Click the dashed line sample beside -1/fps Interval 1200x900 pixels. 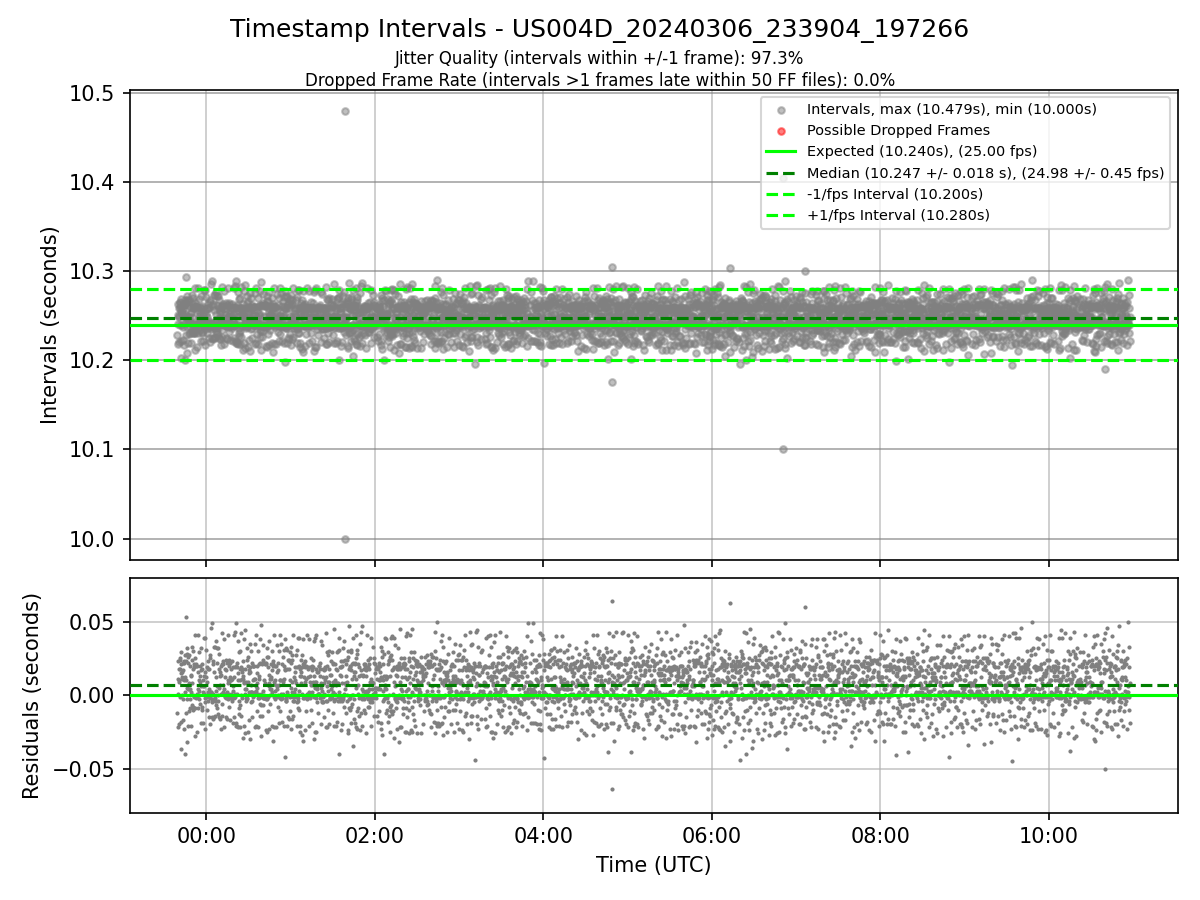pos(782,194)
